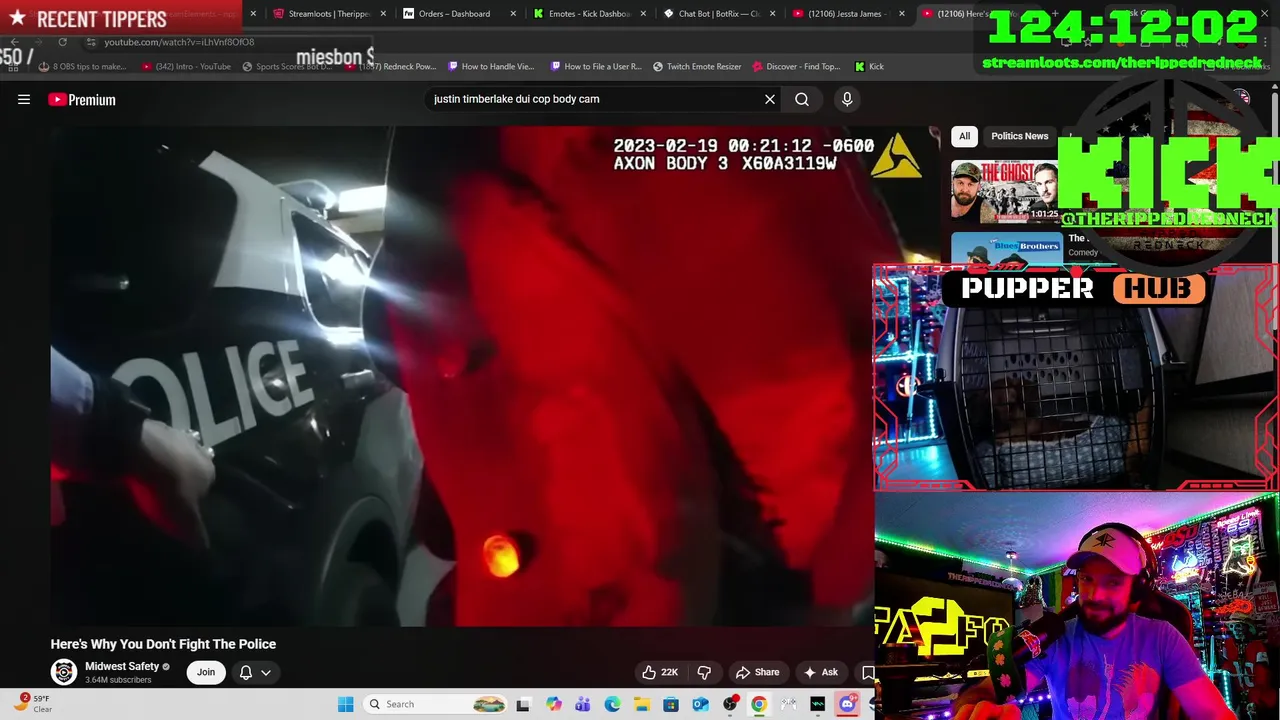Toggle the notification bell for Midwest Safety
1280x720 pixels.
tap(246, 672)
